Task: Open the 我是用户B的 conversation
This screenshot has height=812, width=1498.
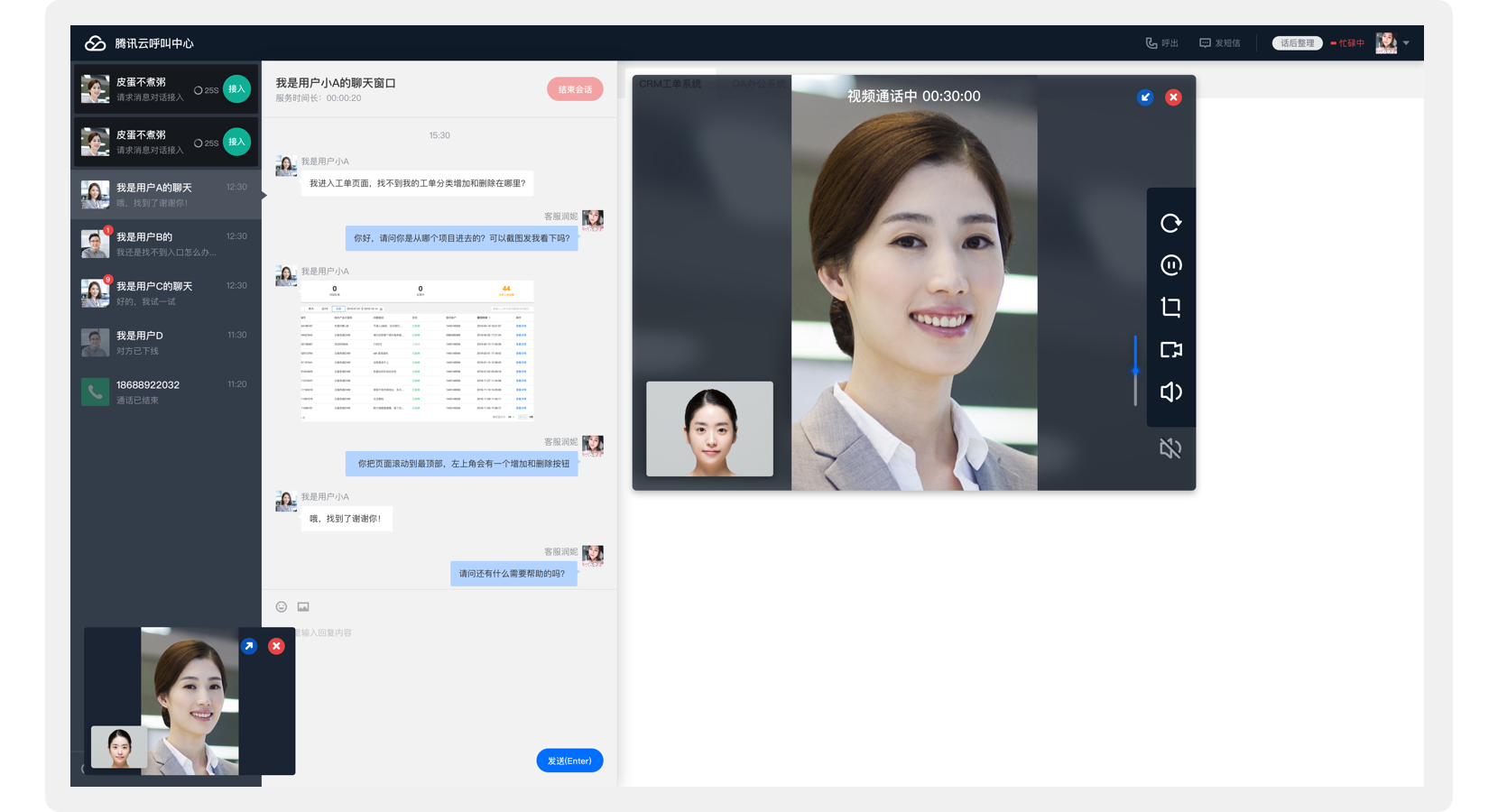Action: point(166,244)
